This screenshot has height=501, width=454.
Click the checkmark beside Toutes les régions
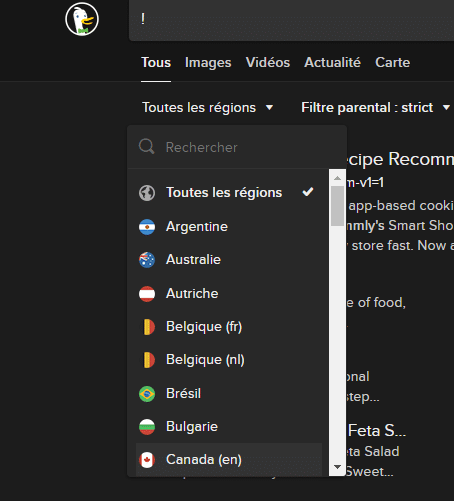(308, 192)
